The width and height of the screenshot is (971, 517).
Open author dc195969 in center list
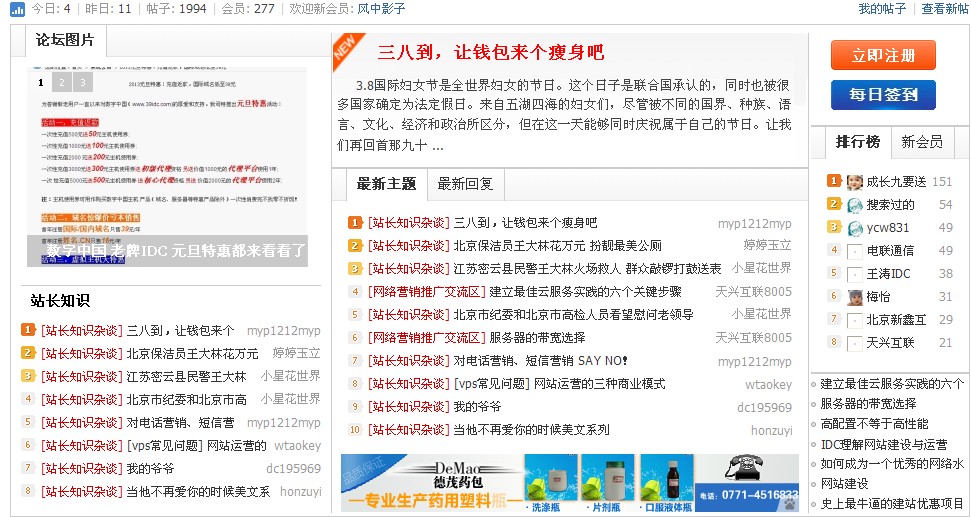(x=764, y=407)
